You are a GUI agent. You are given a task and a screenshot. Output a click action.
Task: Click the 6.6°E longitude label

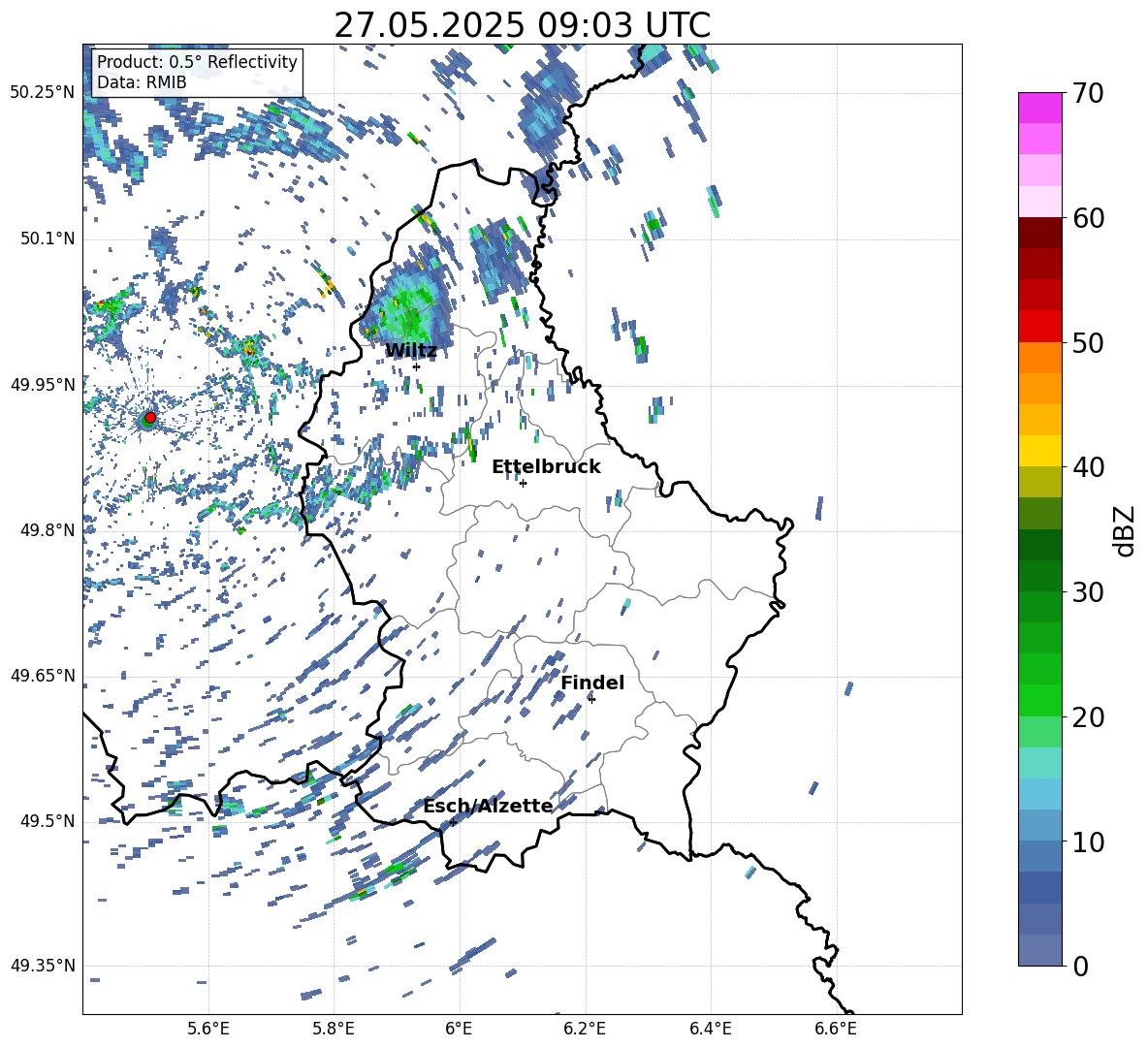[x=836, y=1029]
